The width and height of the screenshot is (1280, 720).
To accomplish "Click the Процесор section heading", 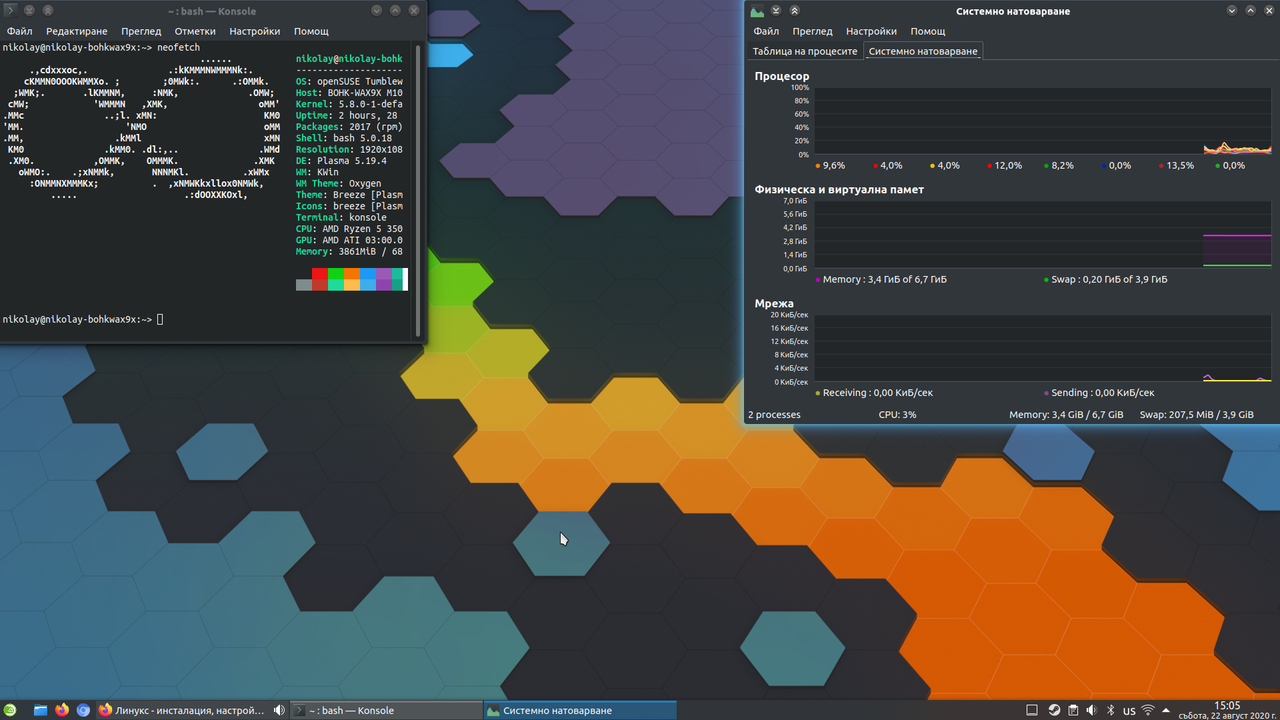I will click(x=782, y=76).
